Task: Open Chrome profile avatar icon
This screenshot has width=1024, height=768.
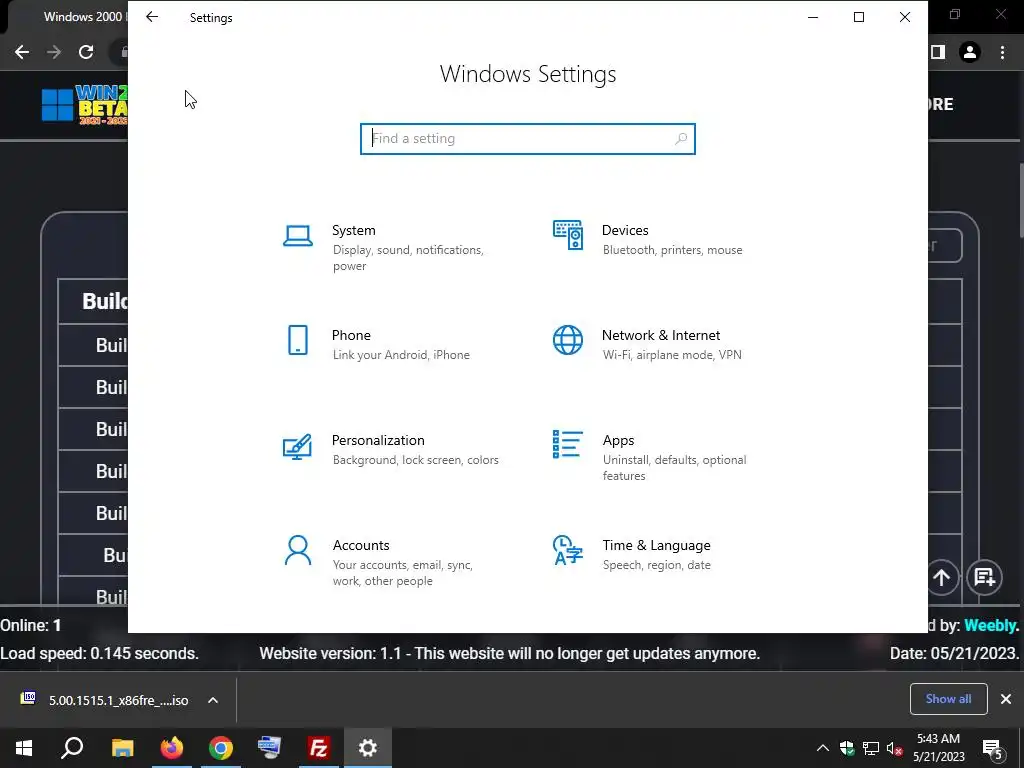Action: tap(970, 52)
